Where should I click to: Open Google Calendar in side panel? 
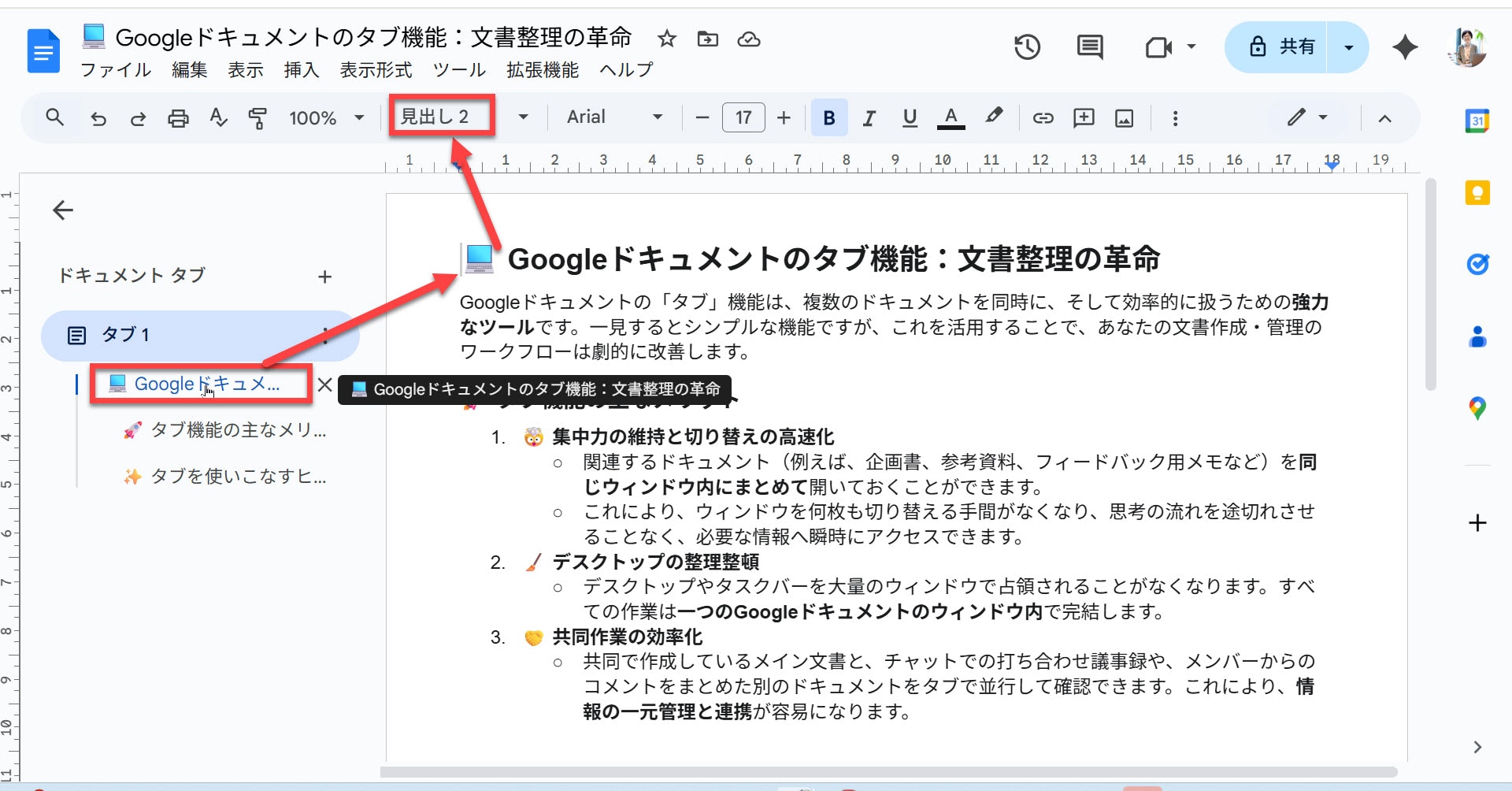pyautogui.click(x=1477, y=121)
